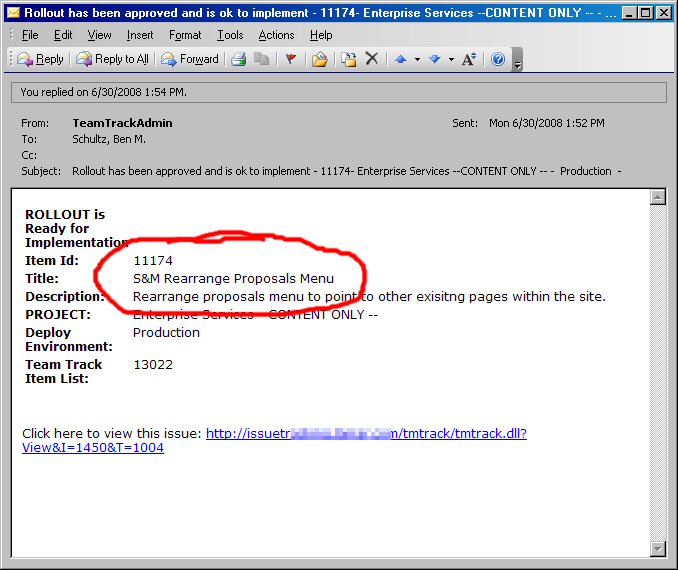The image size is (678, 570).
Task: Flag message with red follow-up flag
Action: [290, 60]
